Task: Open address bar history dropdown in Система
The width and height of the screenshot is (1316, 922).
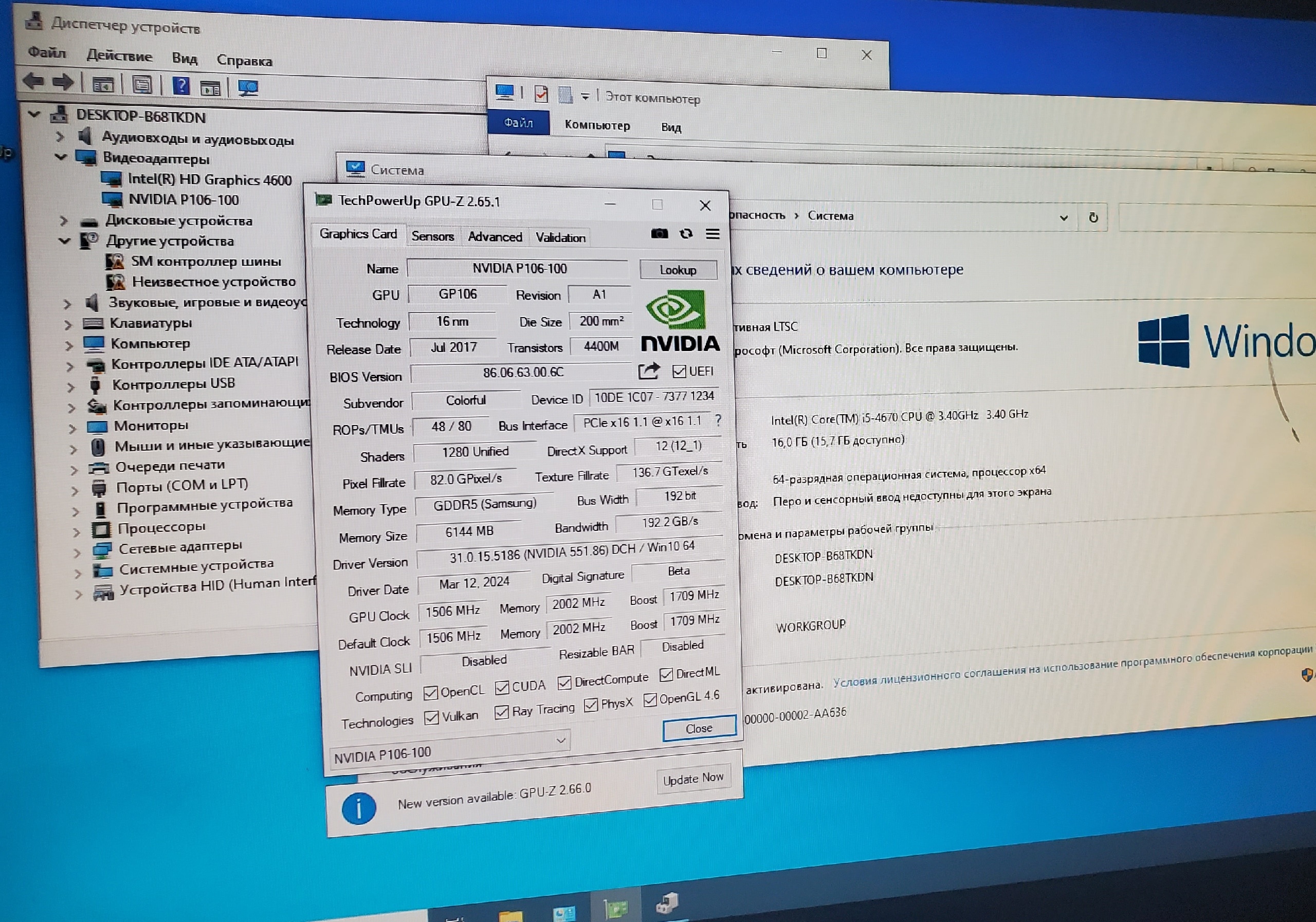Action: tap(1064, 218)
